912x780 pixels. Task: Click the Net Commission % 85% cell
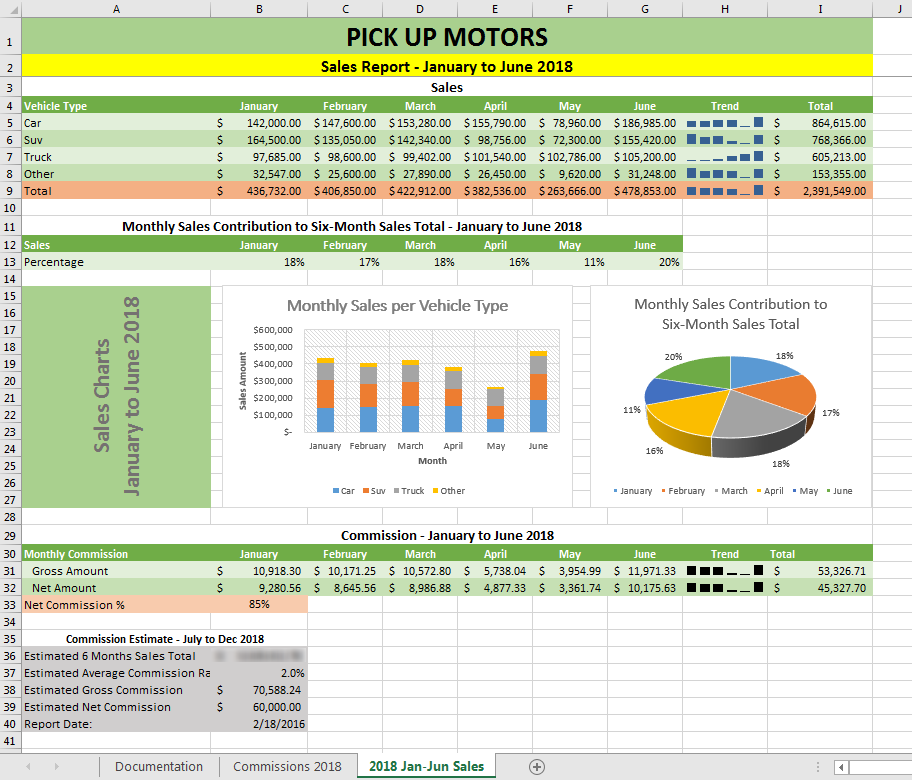click(259, 604)
